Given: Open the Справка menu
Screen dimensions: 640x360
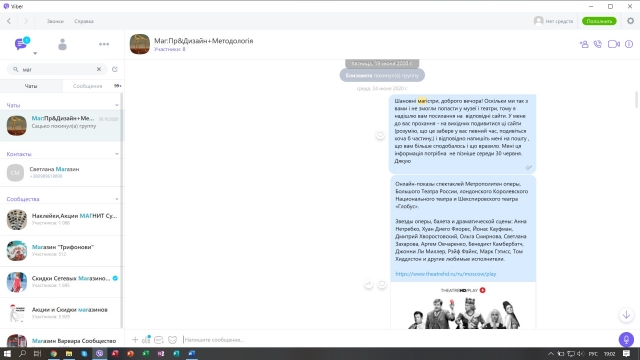Looking at the screenshot, I should tap(84, 21).
